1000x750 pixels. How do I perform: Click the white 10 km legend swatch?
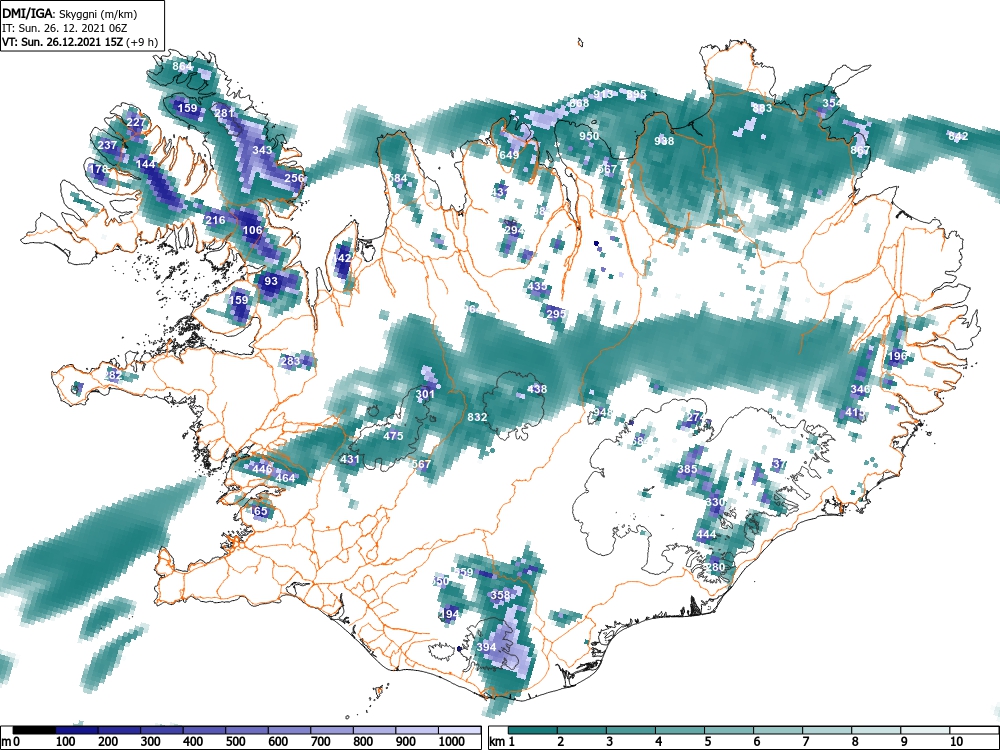point(973,730)
